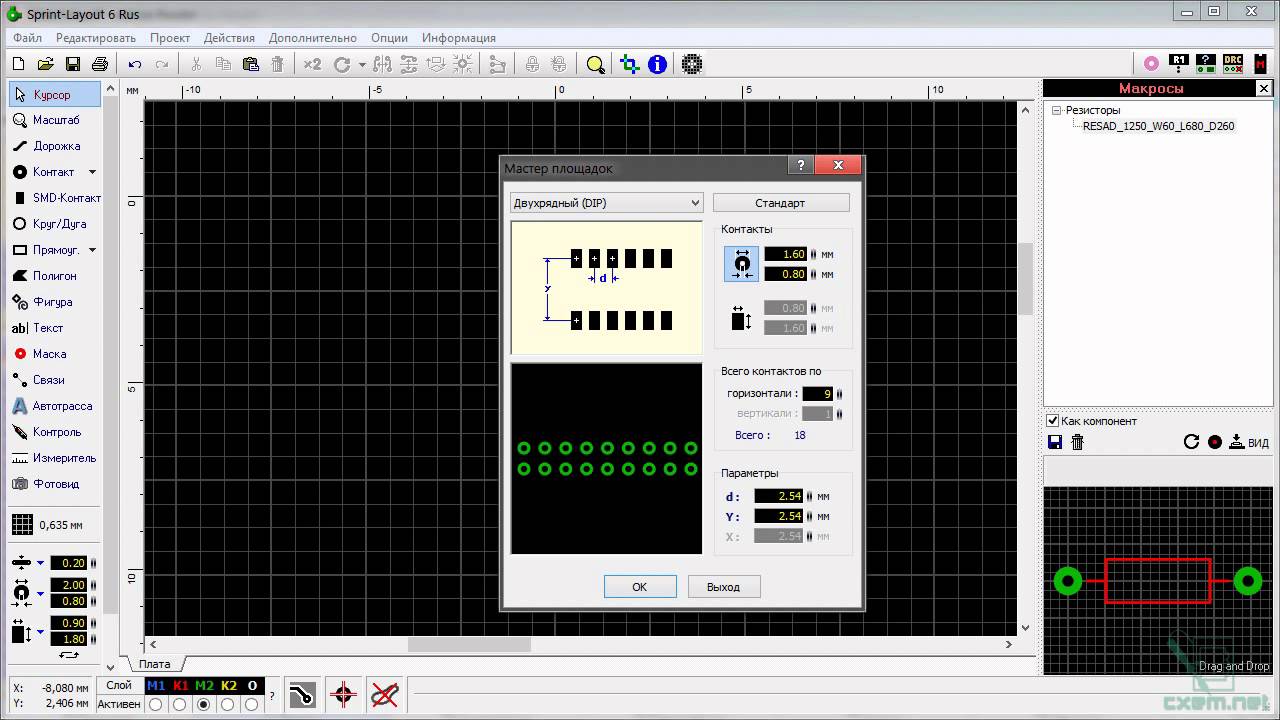Select the Круг/Дуга tool
Screen dimensions: 1280x720
coord(55,224)
